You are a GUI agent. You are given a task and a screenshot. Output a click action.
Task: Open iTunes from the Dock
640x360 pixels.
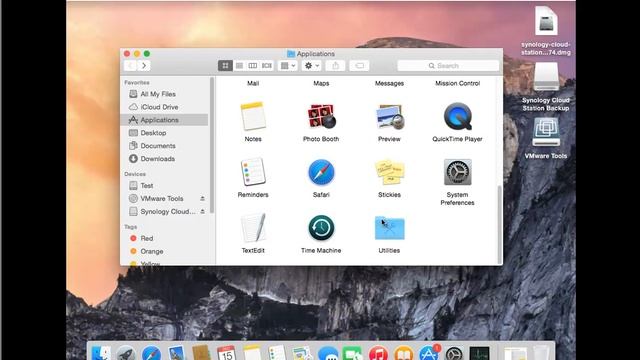coord(378,353)
